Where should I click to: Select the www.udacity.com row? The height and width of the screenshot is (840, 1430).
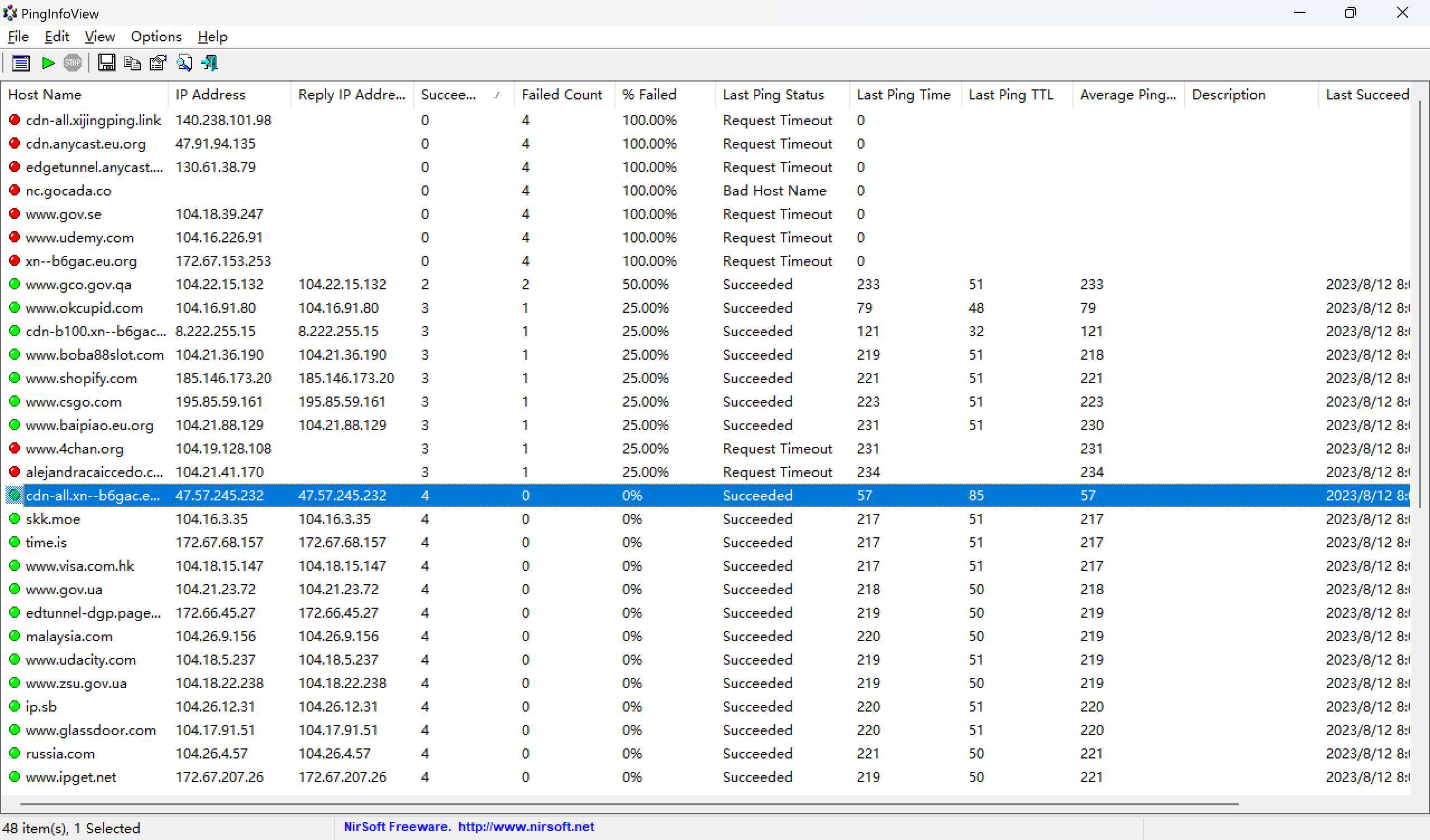[707, 660]
